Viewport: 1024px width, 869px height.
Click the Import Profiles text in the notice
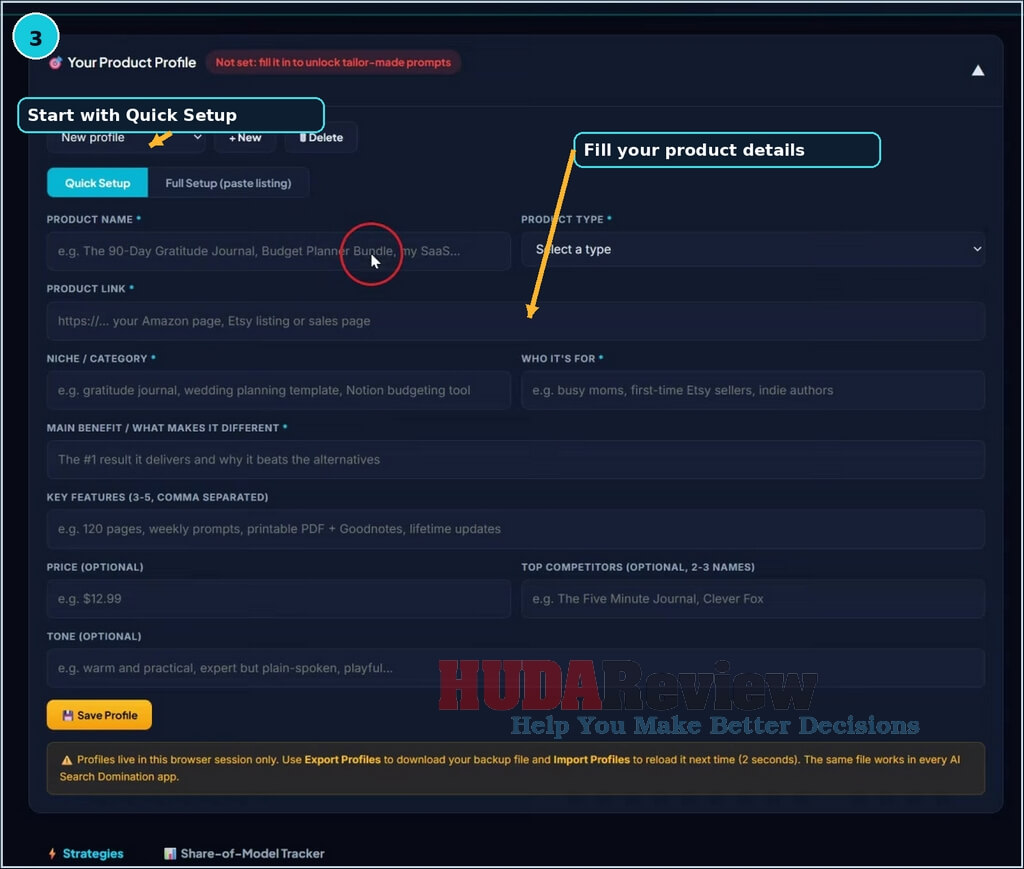(x=592, y=759)
